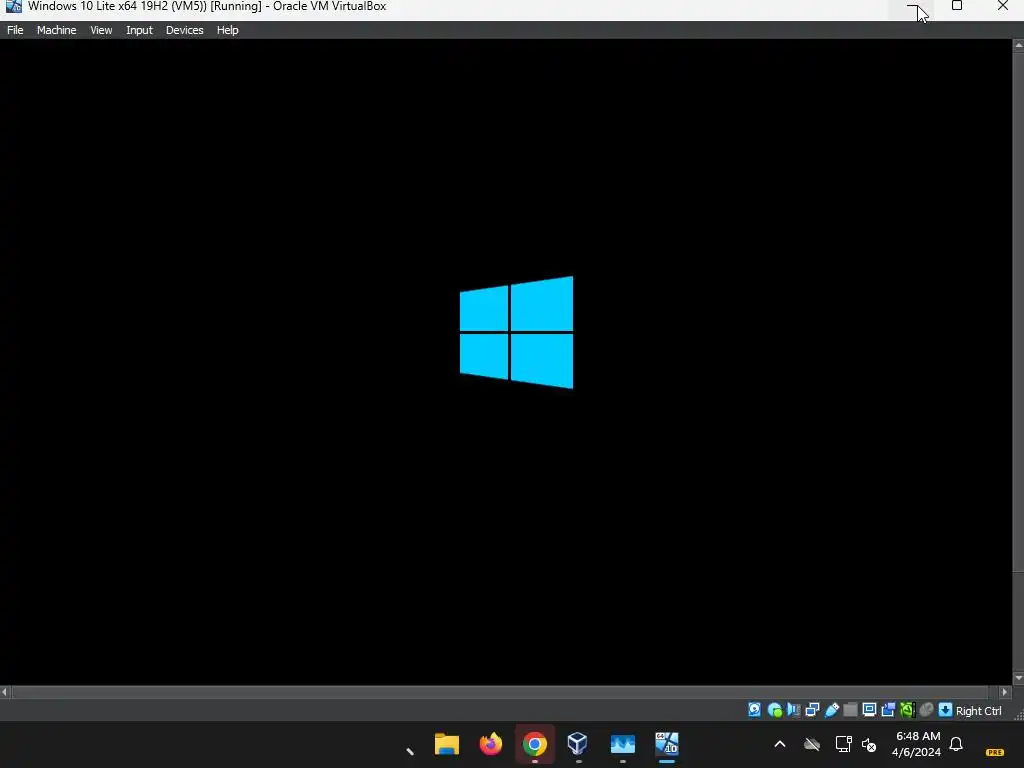Image resolution: width=1024 pixels, height=768 pixels.
Task: Click the network adapters indicator icon
Action: 812,710
